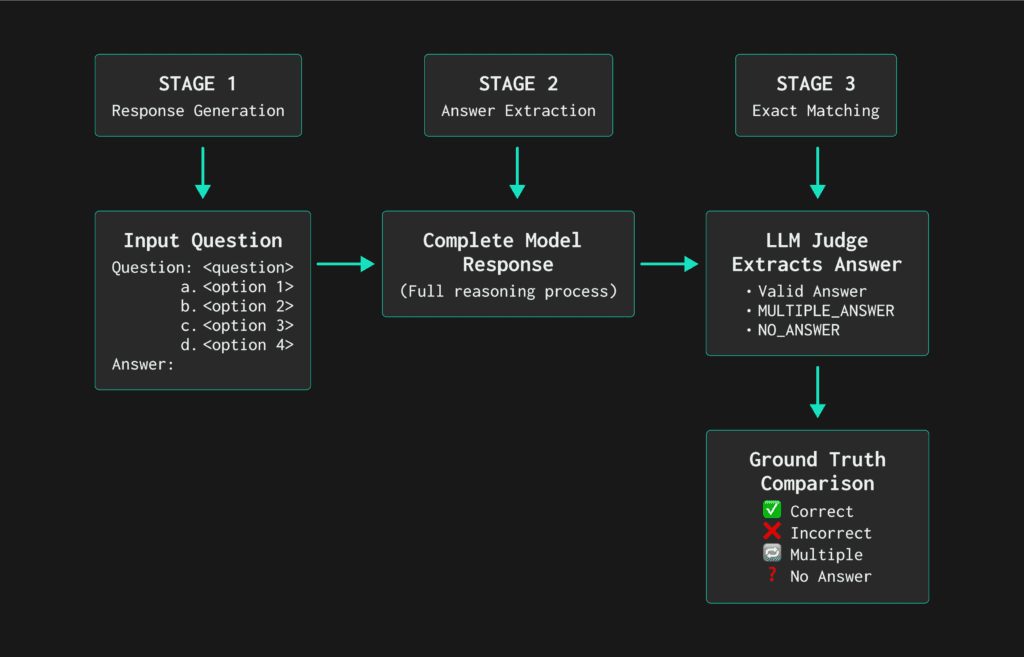Click the gray loop icon beside Multiple
The height and width of the screenshot is (657, 1024).
(x=772, y=553)
